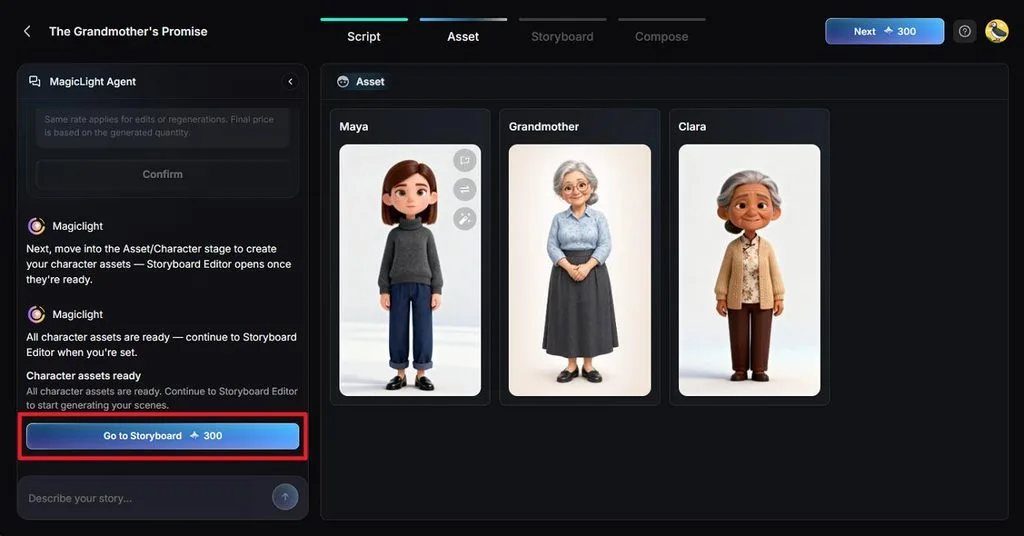Click the first Magiclight avatar logo

pyautogui.click(x=37, y=226)
